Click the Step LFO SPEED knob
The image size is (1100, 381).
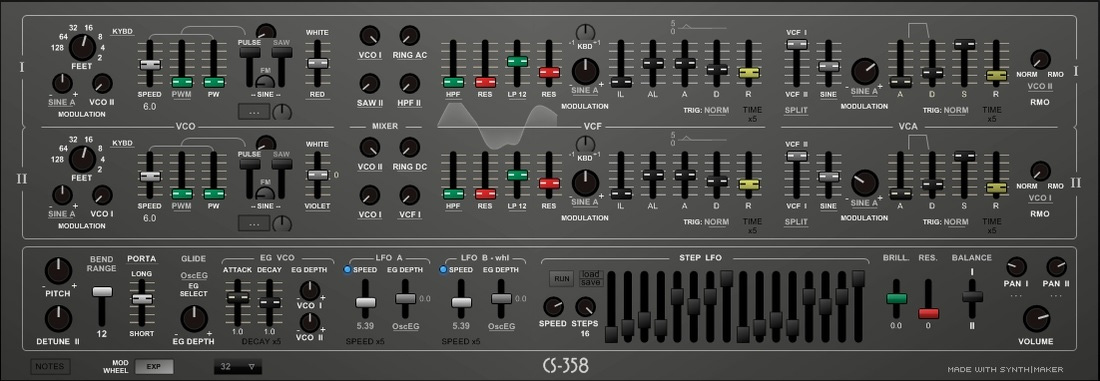pyautogui.click(x=553, y=307)
